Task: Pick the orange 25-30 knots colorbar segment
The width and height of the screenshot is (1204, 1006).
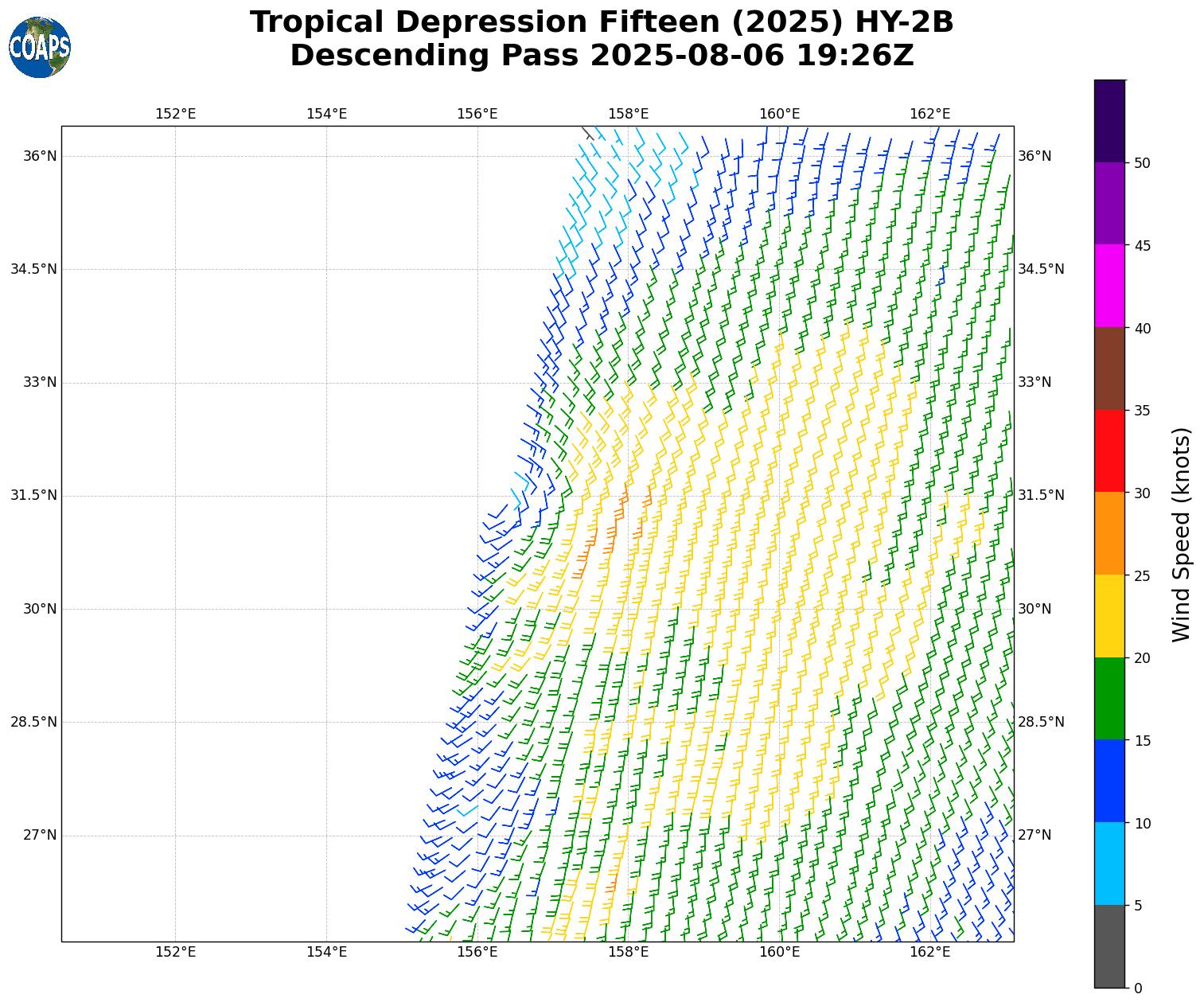Action: [x=1109, y=533]
